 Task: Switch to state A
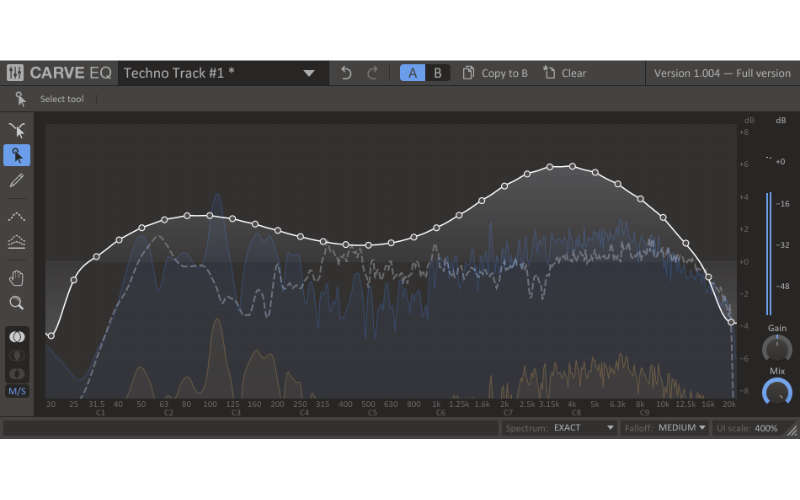pos(412,73)
